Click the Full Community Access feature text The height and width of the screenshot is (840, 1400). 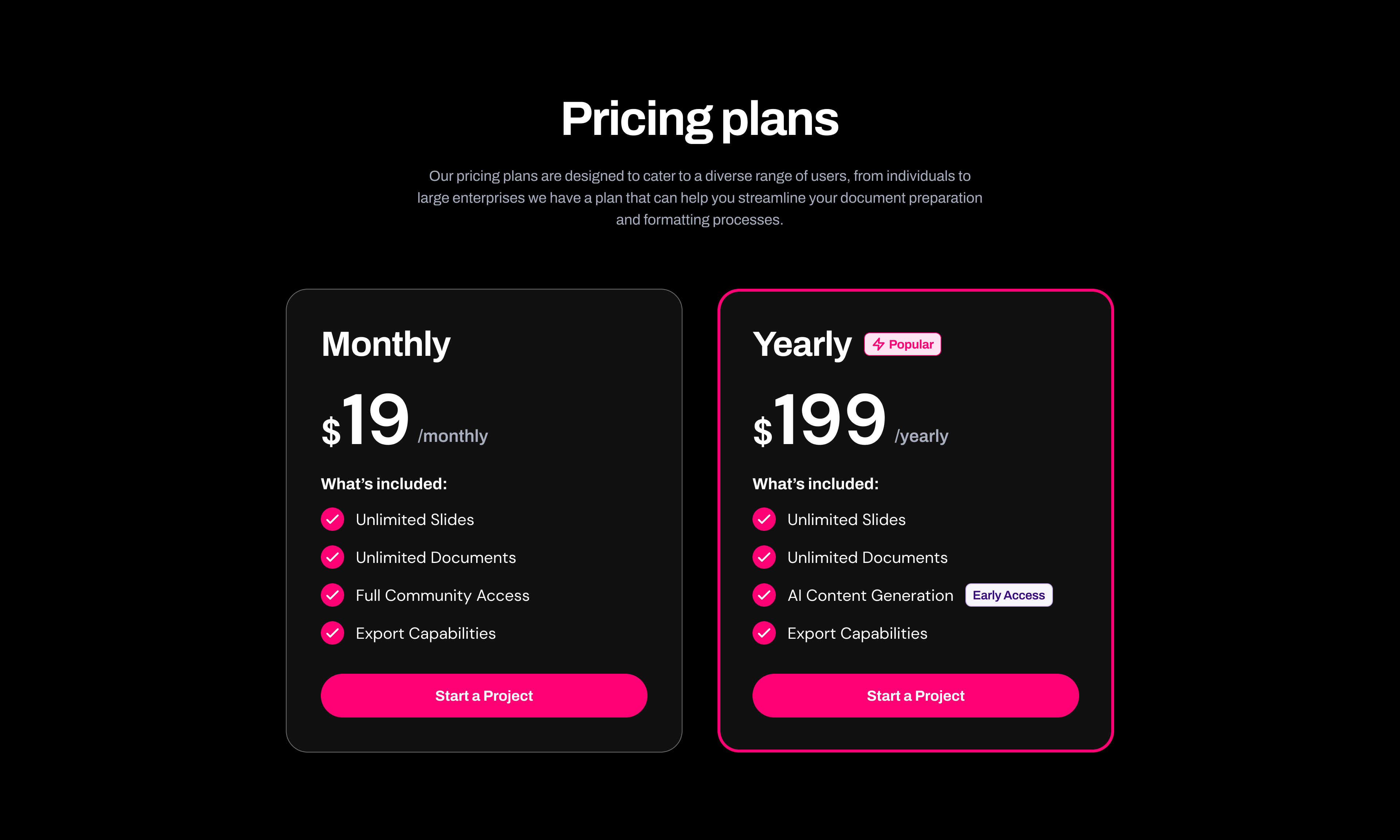coord(443,595)
